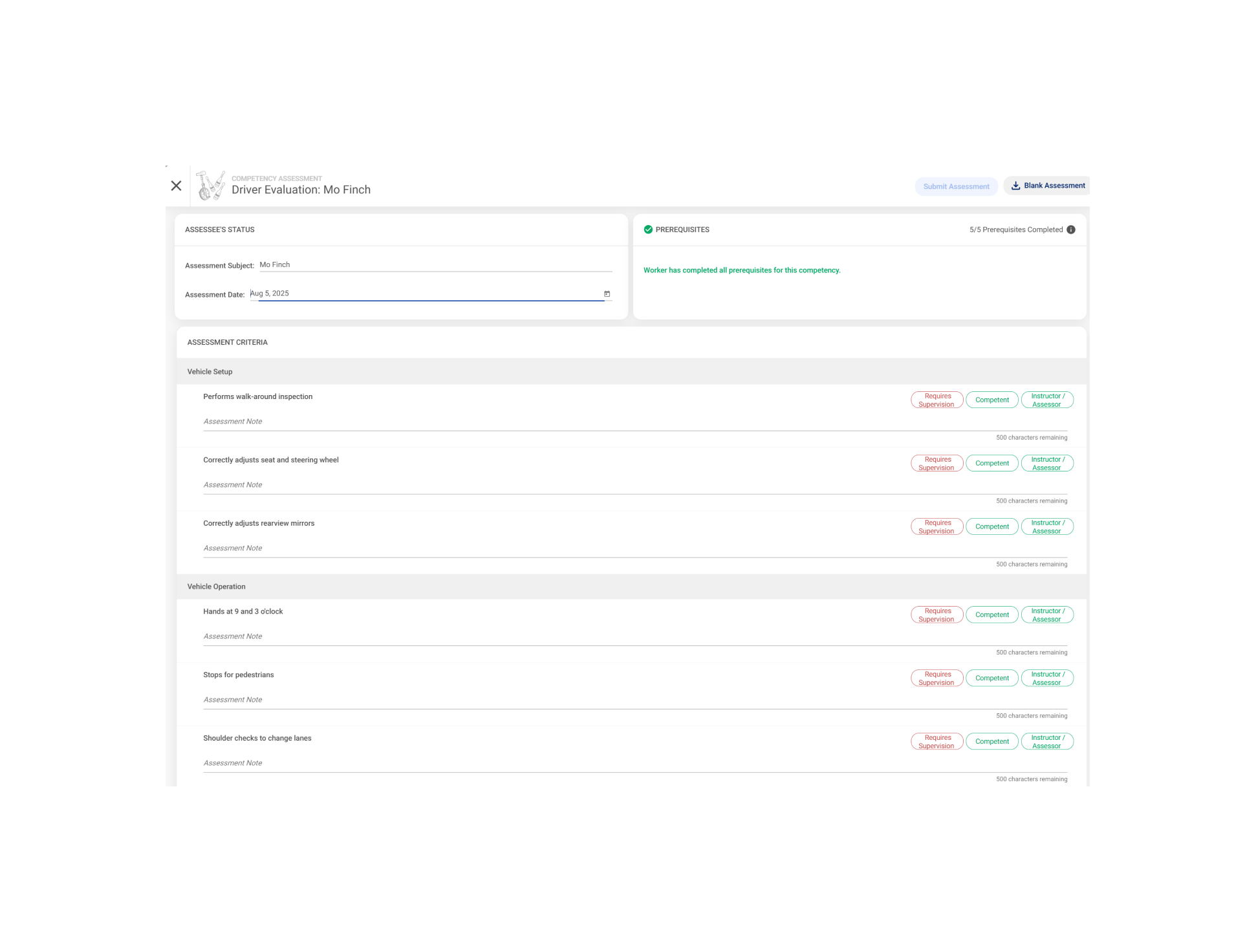Viewport: 1256px width, 952px height.
Task: Collapse the Vehicle Operation section
Action: pos(216,587)
